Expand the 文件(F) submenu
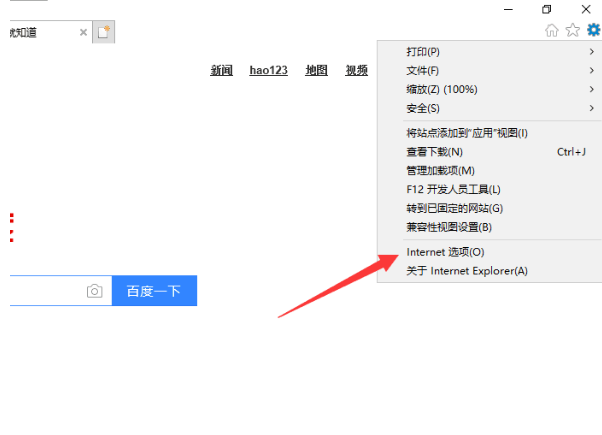Viewport: 602px width, 435px height. (x=423, y=70)
